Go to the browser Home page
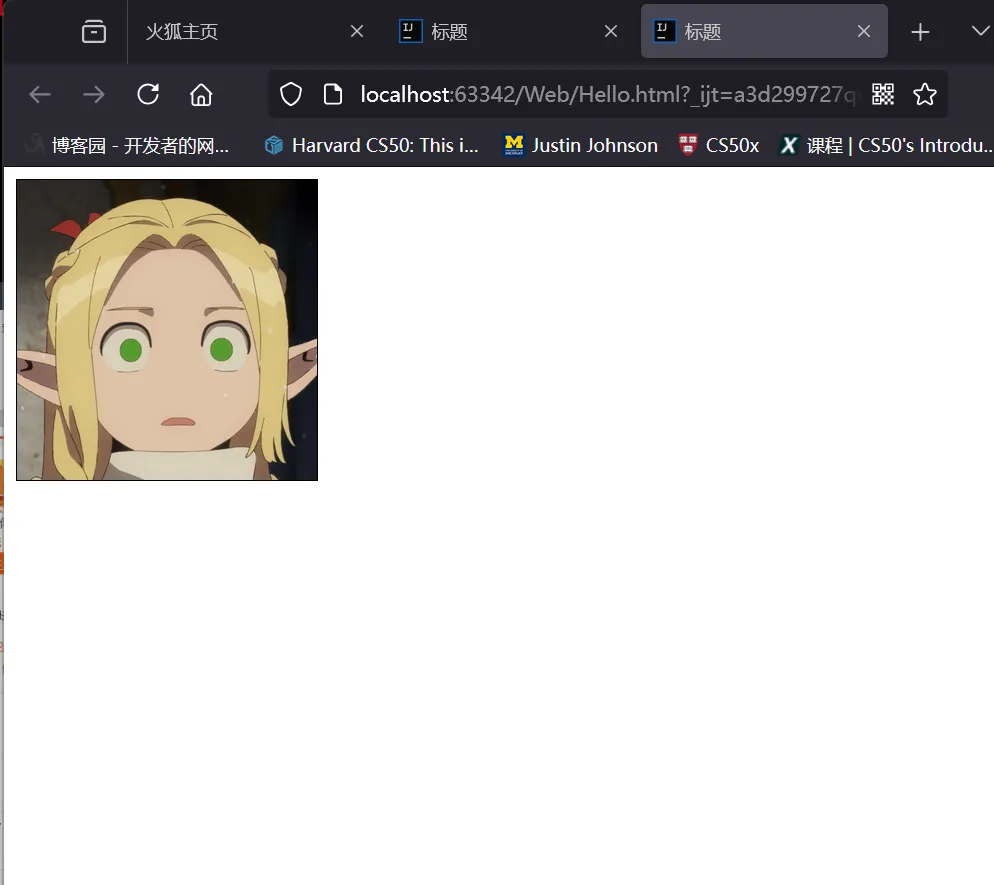The image size is (994, 885). pyautogui.click(x=201, y=95)
